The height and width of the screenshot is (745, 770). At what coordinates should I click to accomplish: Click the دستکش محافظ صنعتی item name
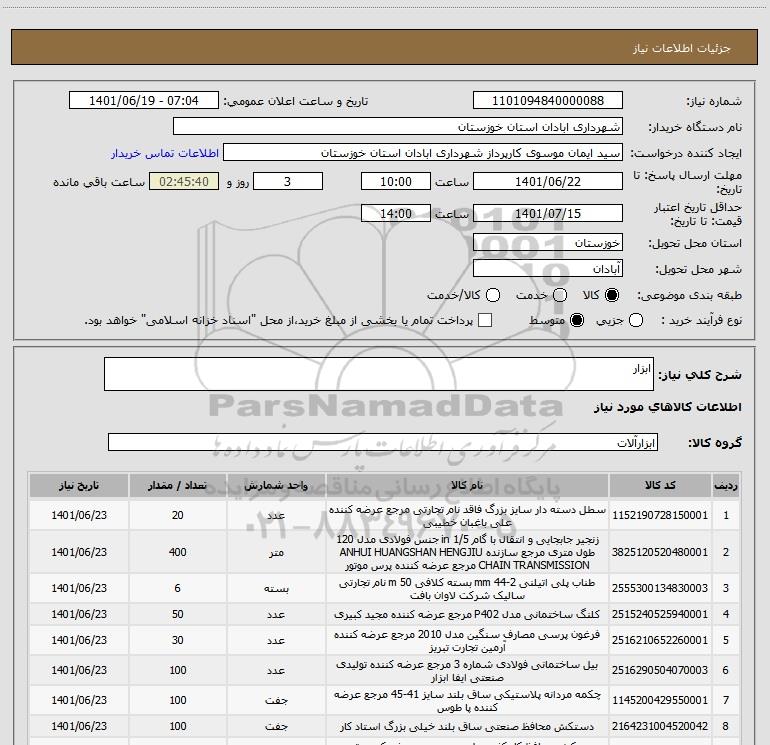467,726
